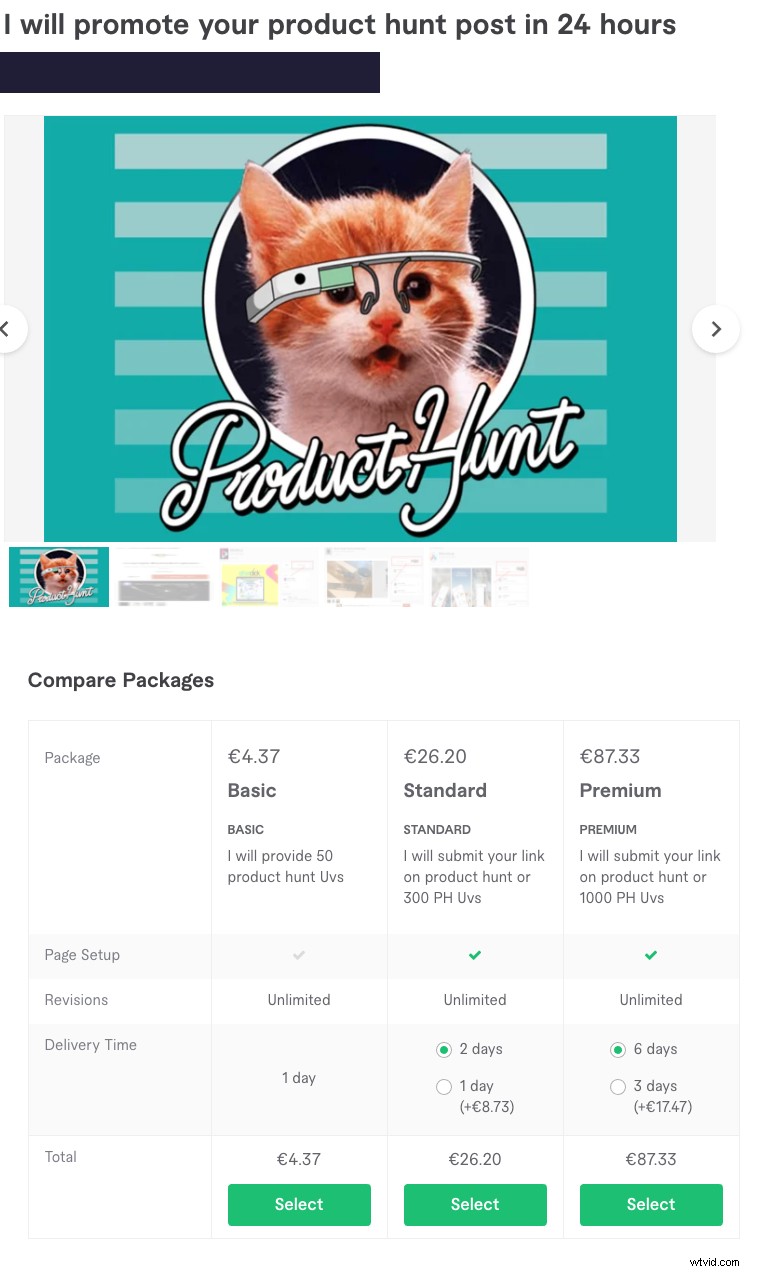Click the second gallery thumbnail
760x1272 pixels.
[163, 577]
